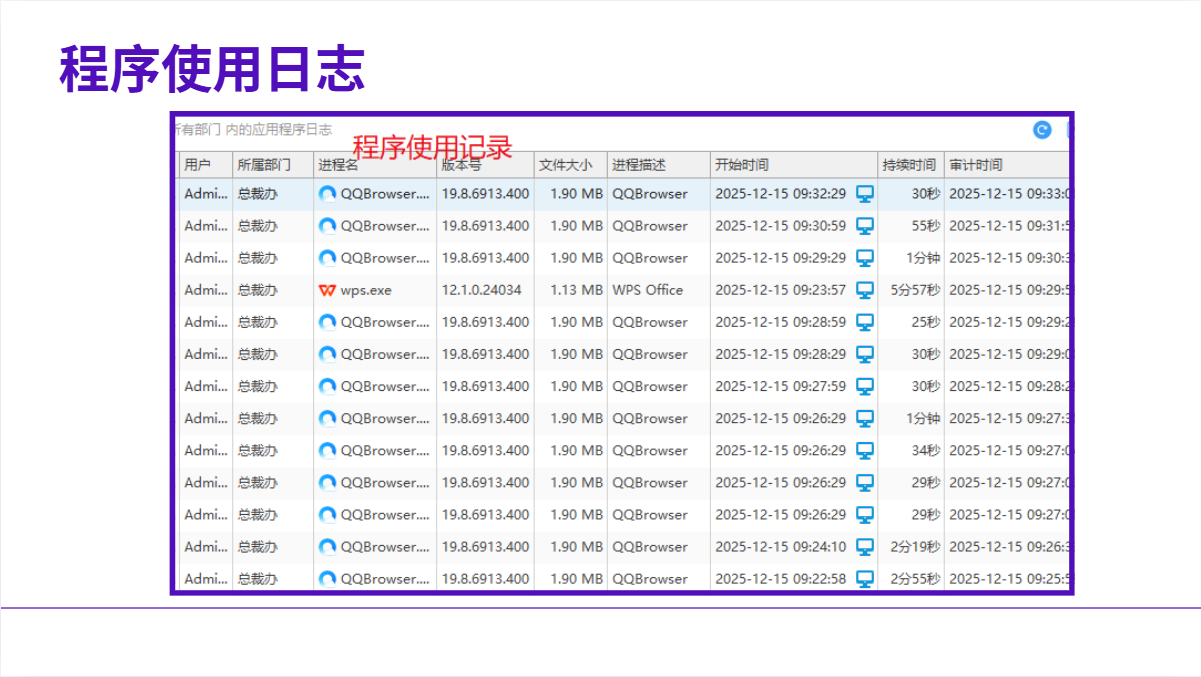Click the monitor icon in the 09:24:10 row

(x=865, y=547)
